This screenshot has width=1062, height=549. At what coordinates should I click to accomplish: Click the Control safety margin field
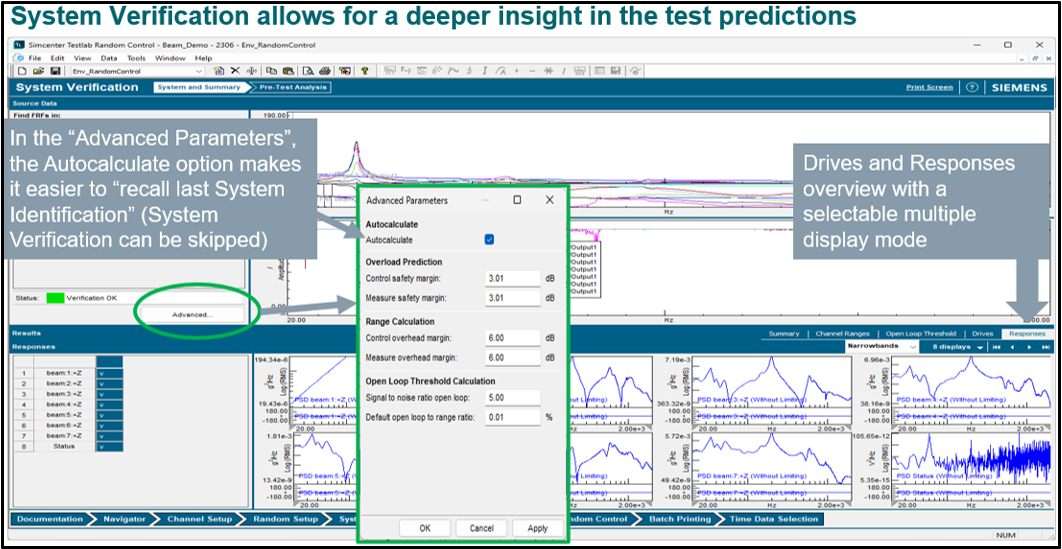click(512, 278)
